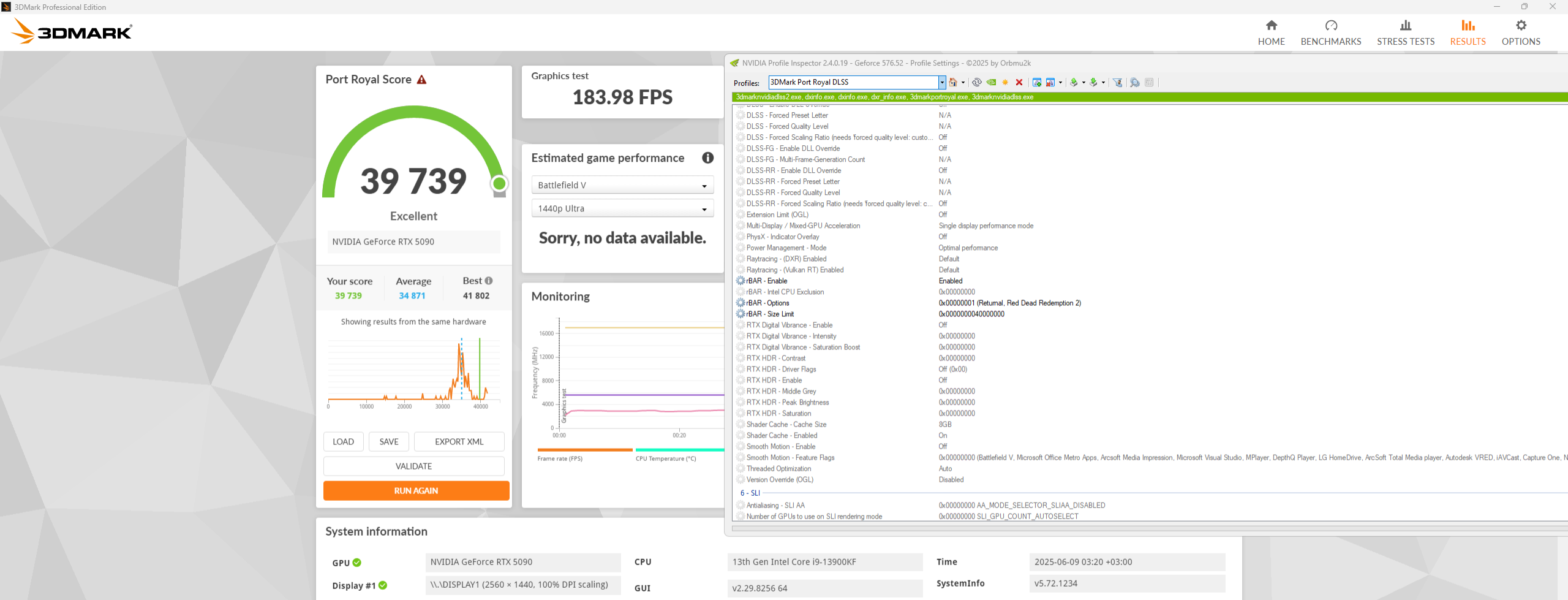Select the rBAR - Enable setting row

coord(1151,281)
